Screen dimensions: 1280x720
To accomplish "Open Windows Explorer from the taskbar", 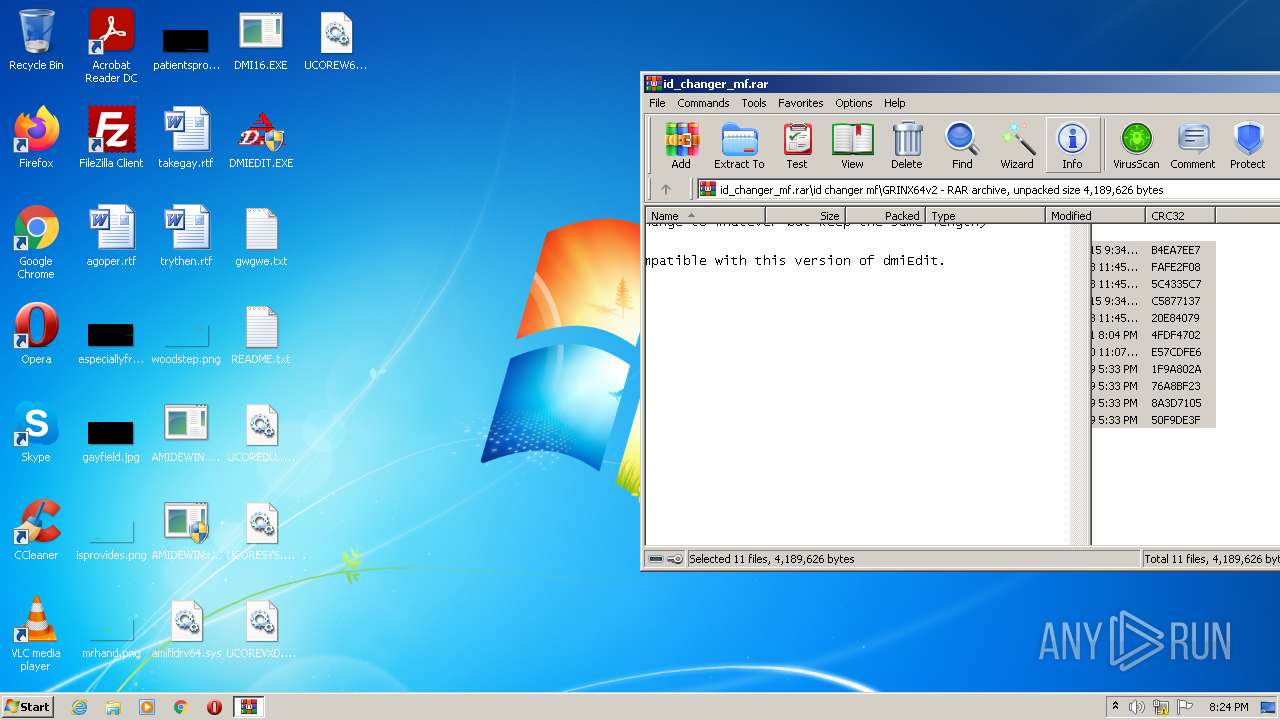I will pos(113,707).
